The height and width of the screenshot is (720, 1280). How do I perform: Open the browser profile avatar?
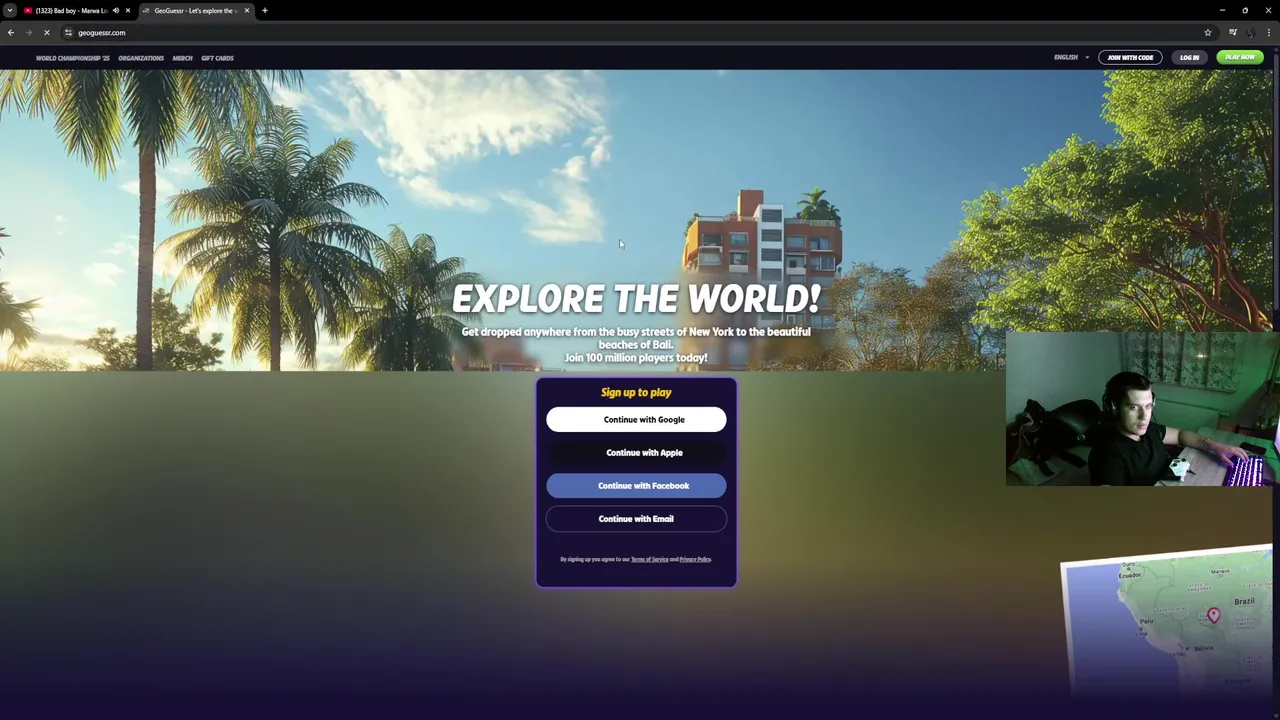coord(1251,33)
